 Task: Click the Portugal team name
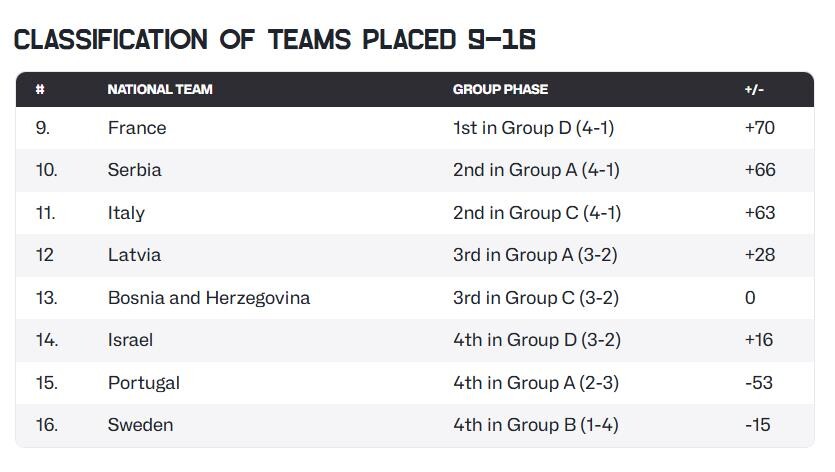[143, 383]
